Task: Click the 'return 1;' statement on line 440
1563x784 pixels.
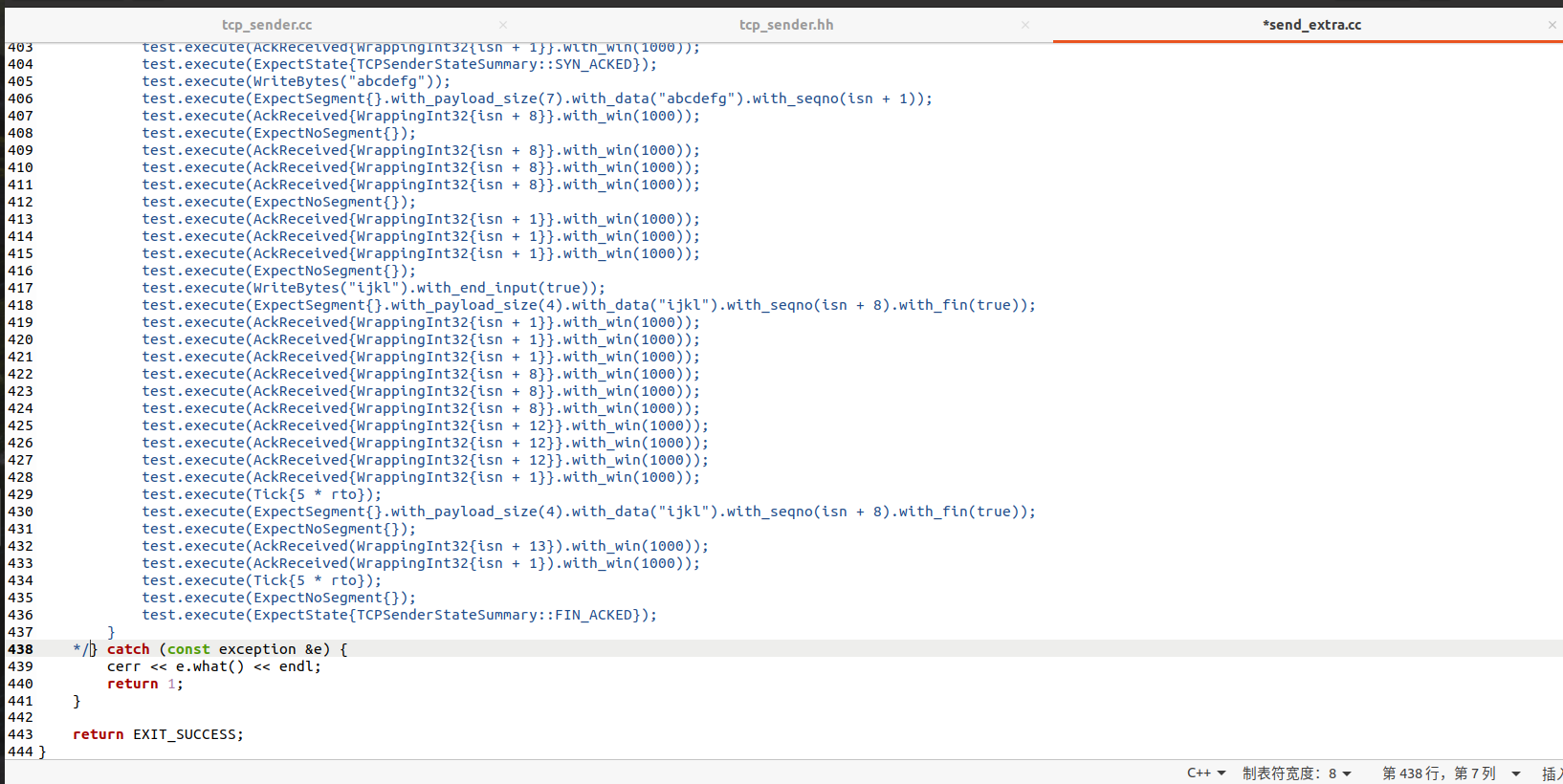Action: (x=144, y=684)
